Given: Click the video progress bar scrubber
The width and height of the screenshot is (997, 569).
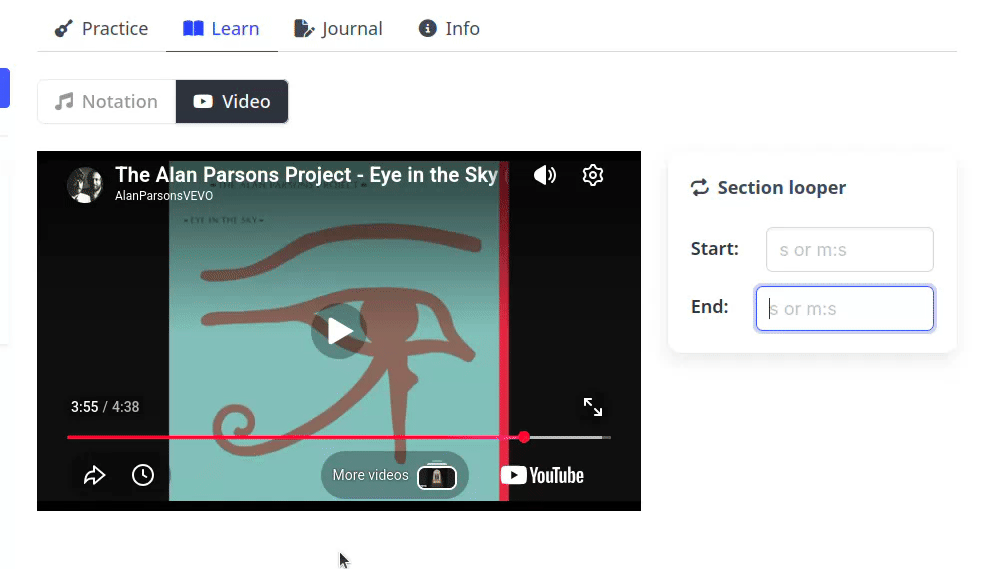Looking at the screenshot, I should pyautogui.click(x=524, y=437).
